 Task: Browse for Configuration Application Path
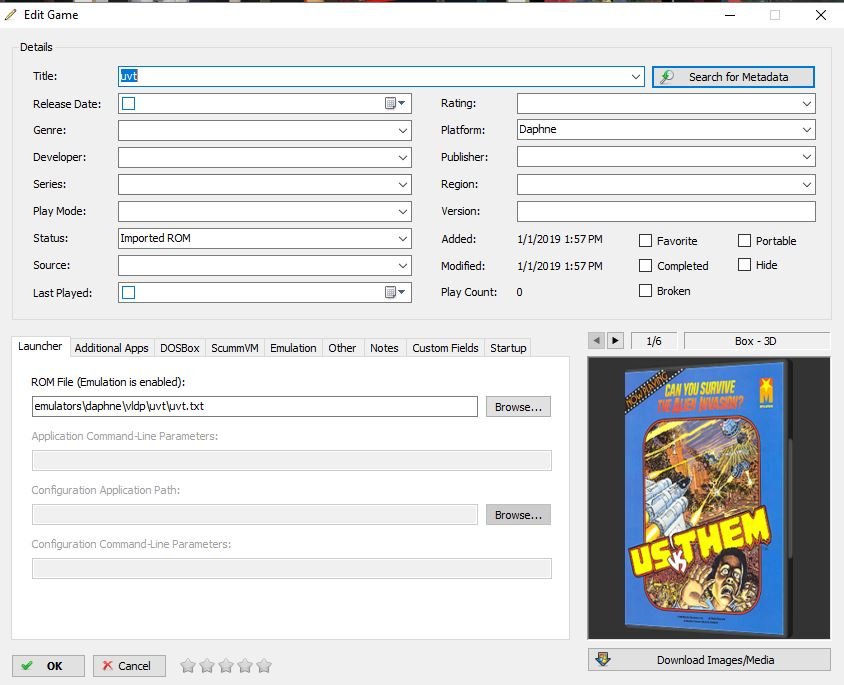[x=518, y=515]
